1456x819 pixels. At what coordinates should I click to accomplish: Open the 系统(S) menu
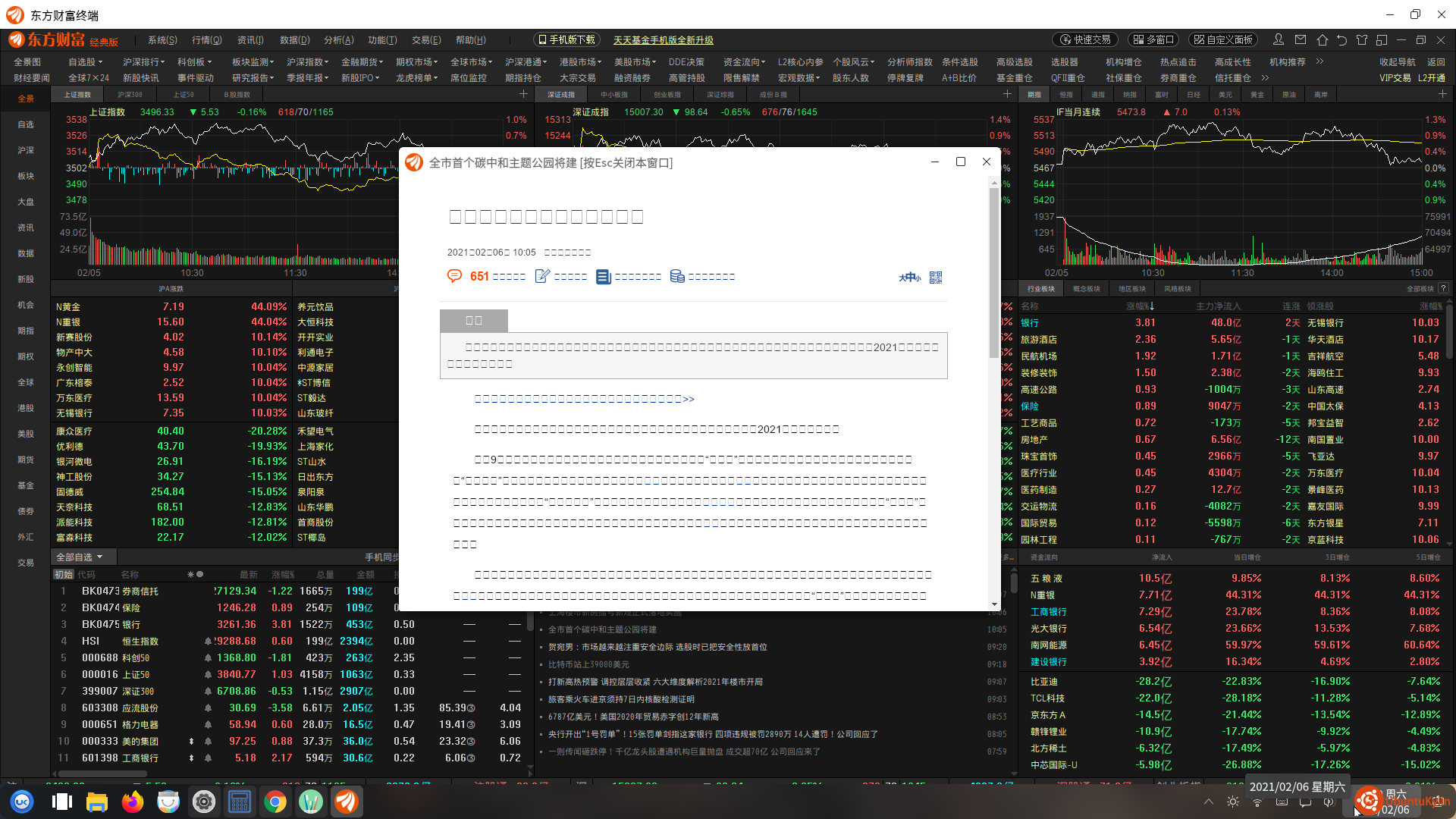click(162, 40)
